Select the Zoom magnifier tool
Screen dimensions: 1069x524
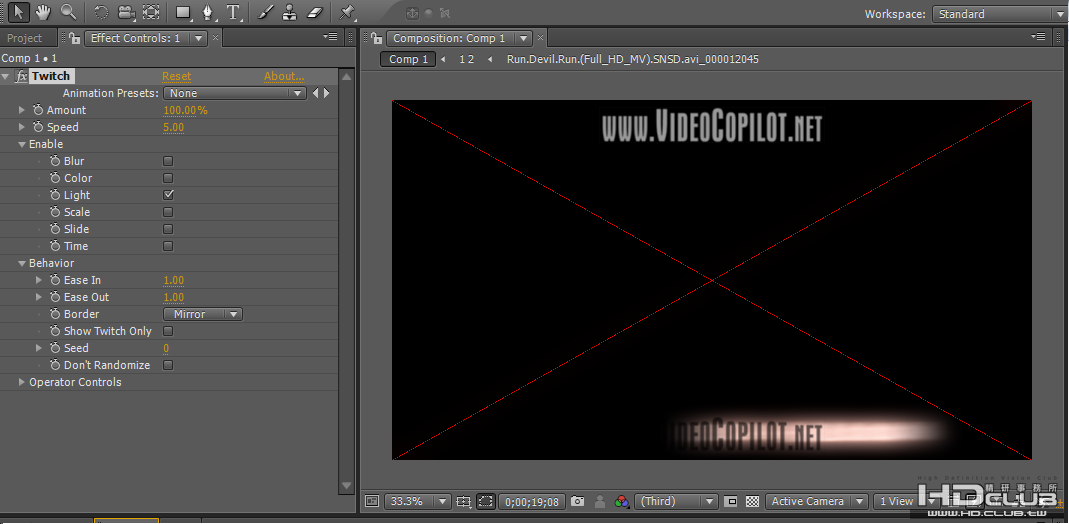(x=68, y=12)
